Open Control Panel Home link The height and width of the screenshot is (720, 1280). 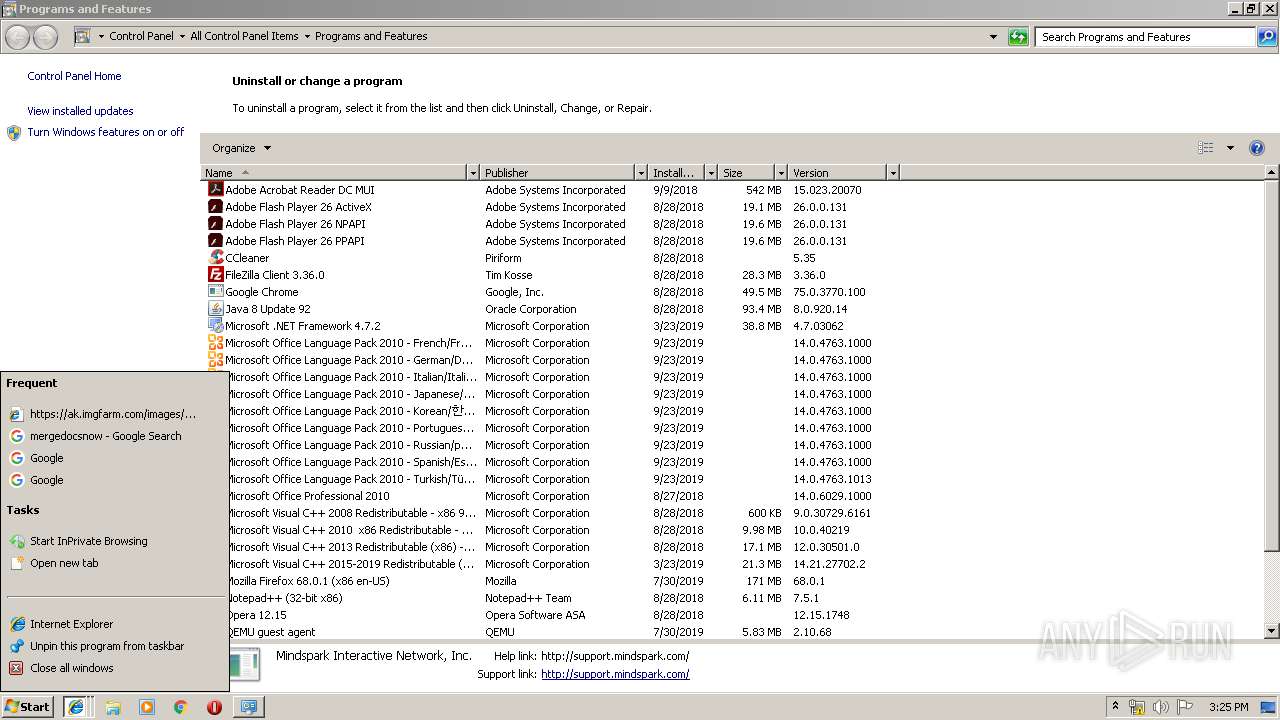[74, 76]
